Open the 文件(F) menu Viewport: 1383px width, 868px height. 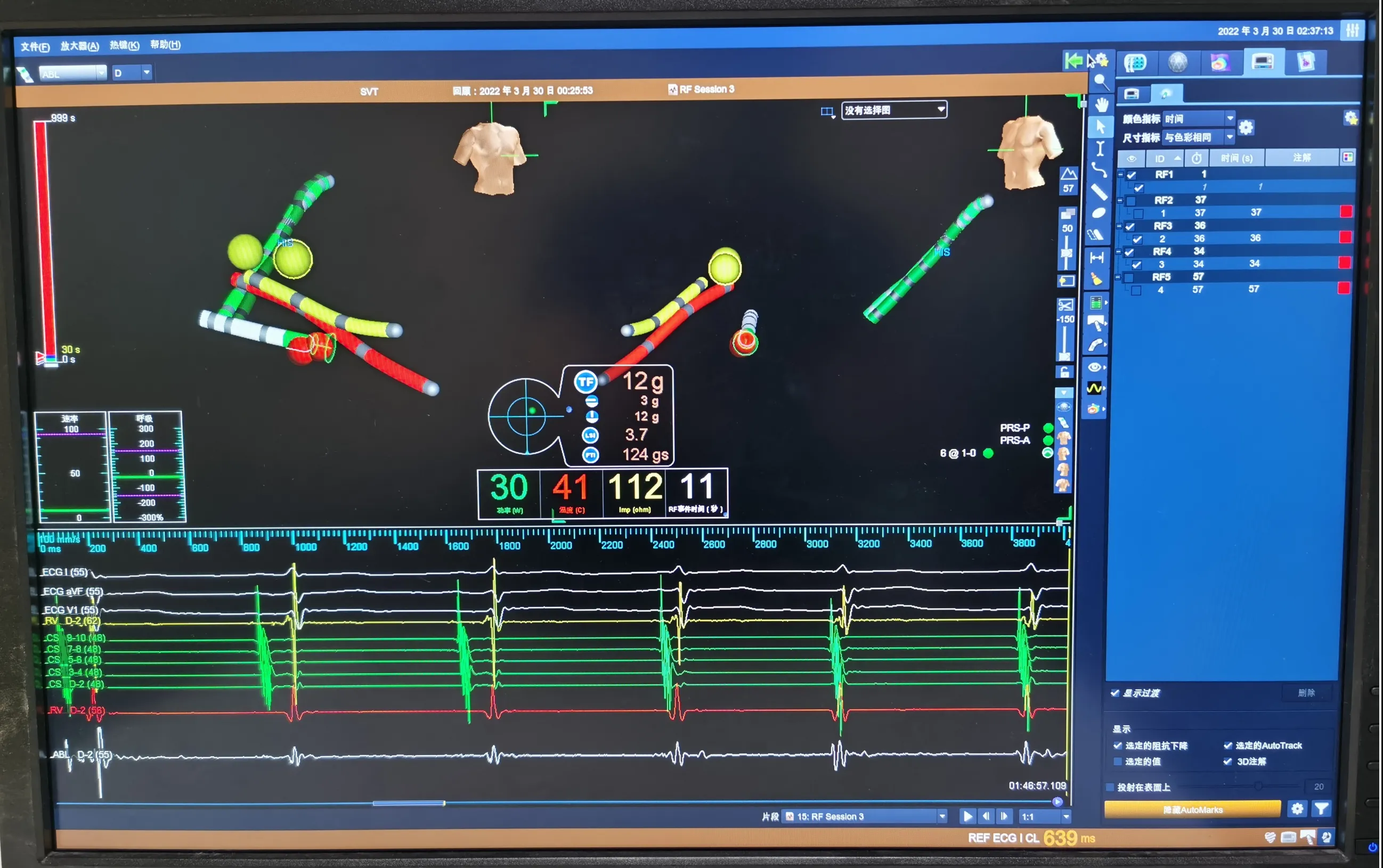pyautogui.click(x=35, y=47)
